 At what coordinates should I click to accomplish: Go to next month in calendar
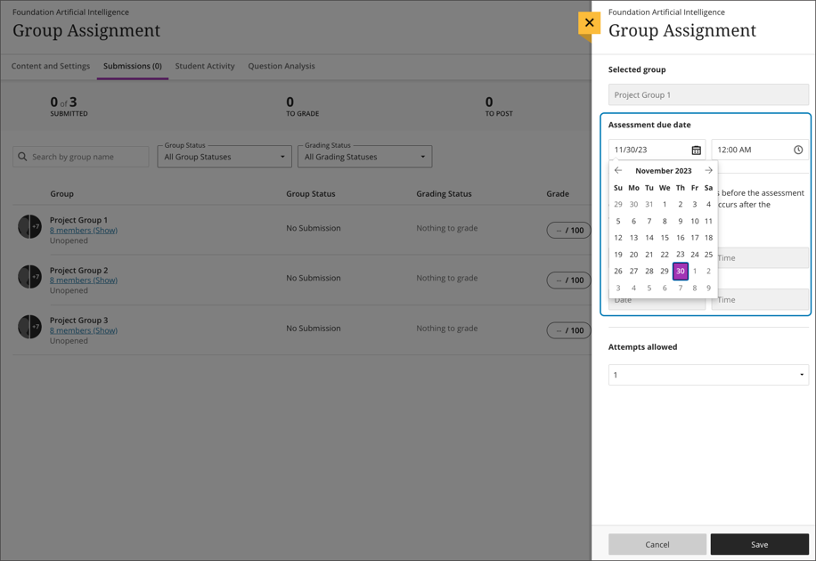708,171
